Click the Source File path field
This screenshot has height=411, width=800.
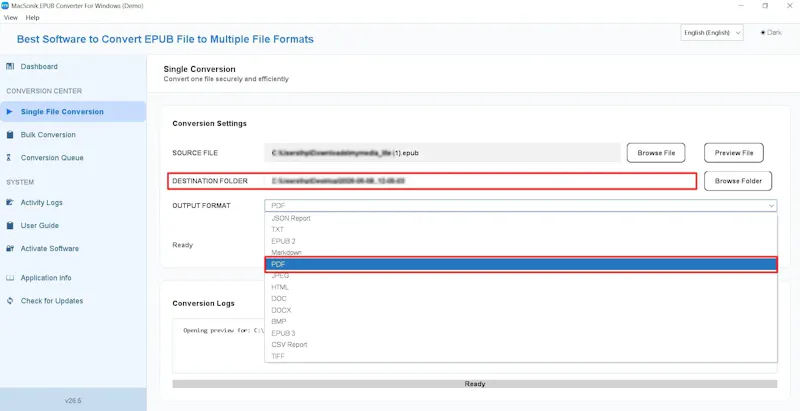442,152
